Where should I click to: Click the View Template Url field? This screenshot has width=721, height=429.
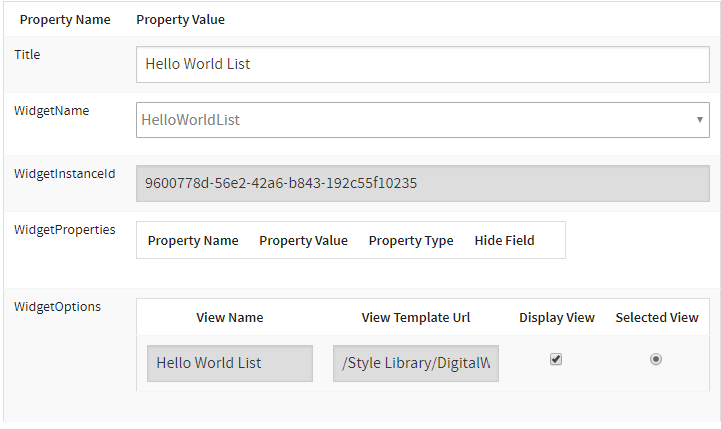point(416,363)
